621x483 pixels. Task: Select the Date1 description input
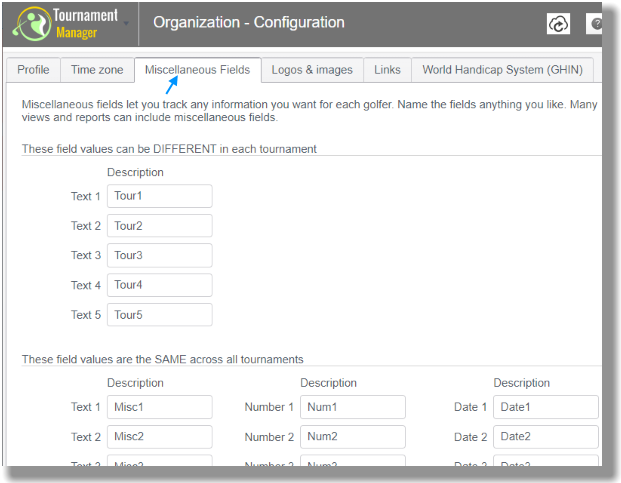(x=546, y=407)
